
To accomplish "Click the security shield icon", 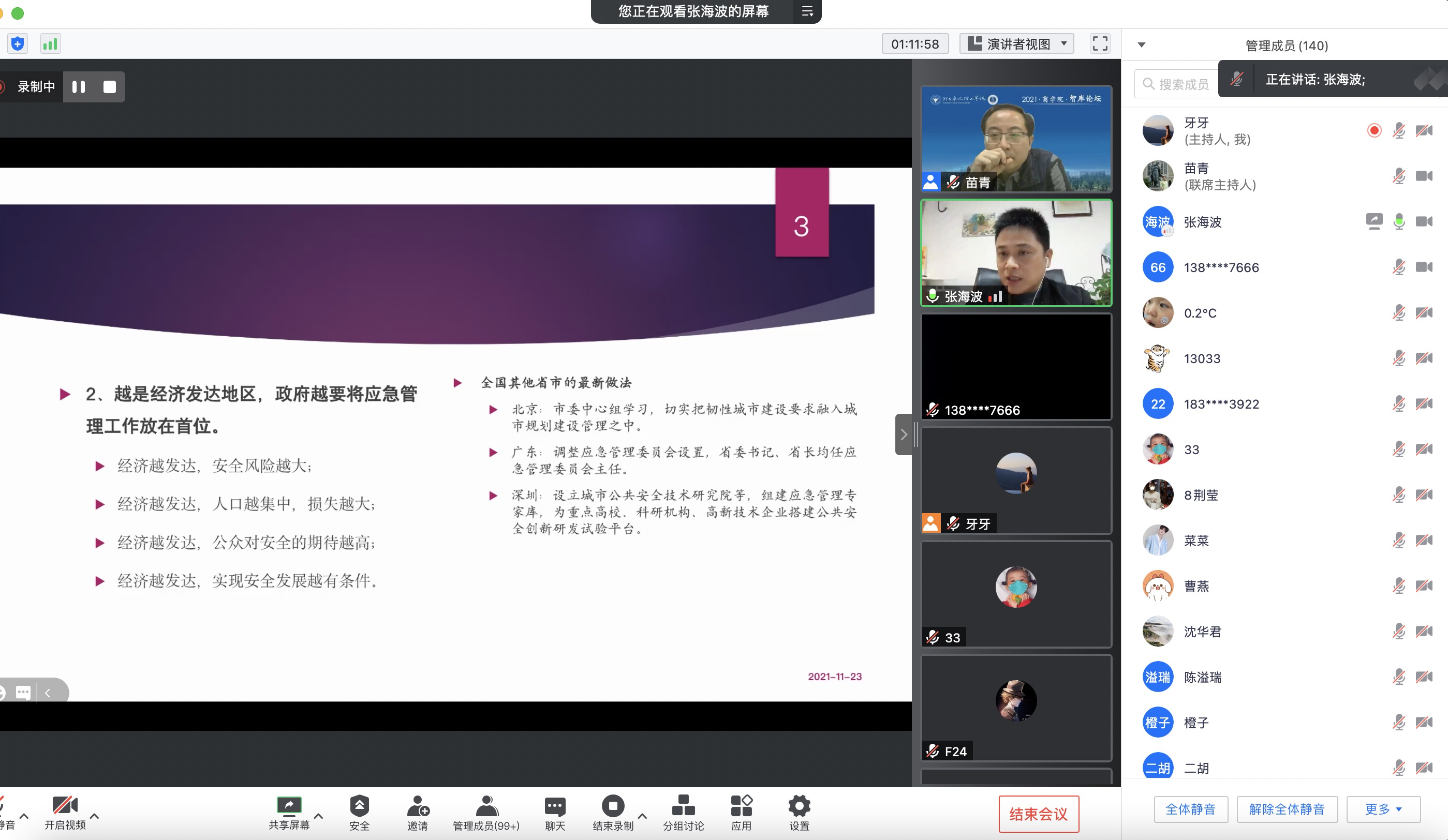I will pos(17,43).
